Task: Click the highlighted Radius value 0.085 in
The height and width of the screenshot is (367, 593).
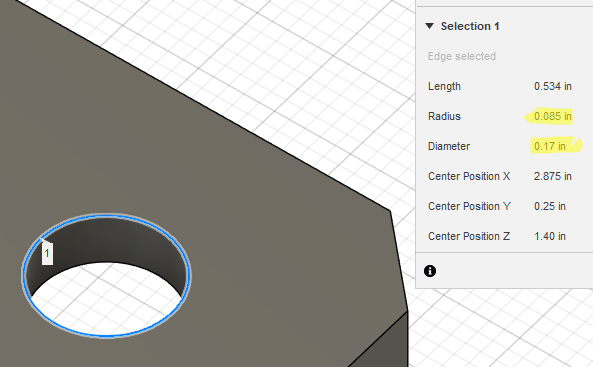Action: 553,116
